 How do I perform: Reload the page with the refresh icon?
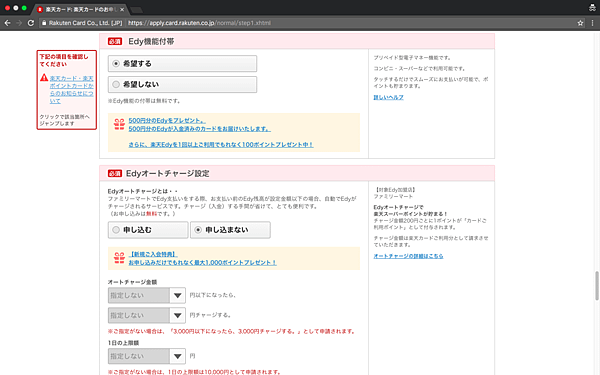click(x=31, y=23)
